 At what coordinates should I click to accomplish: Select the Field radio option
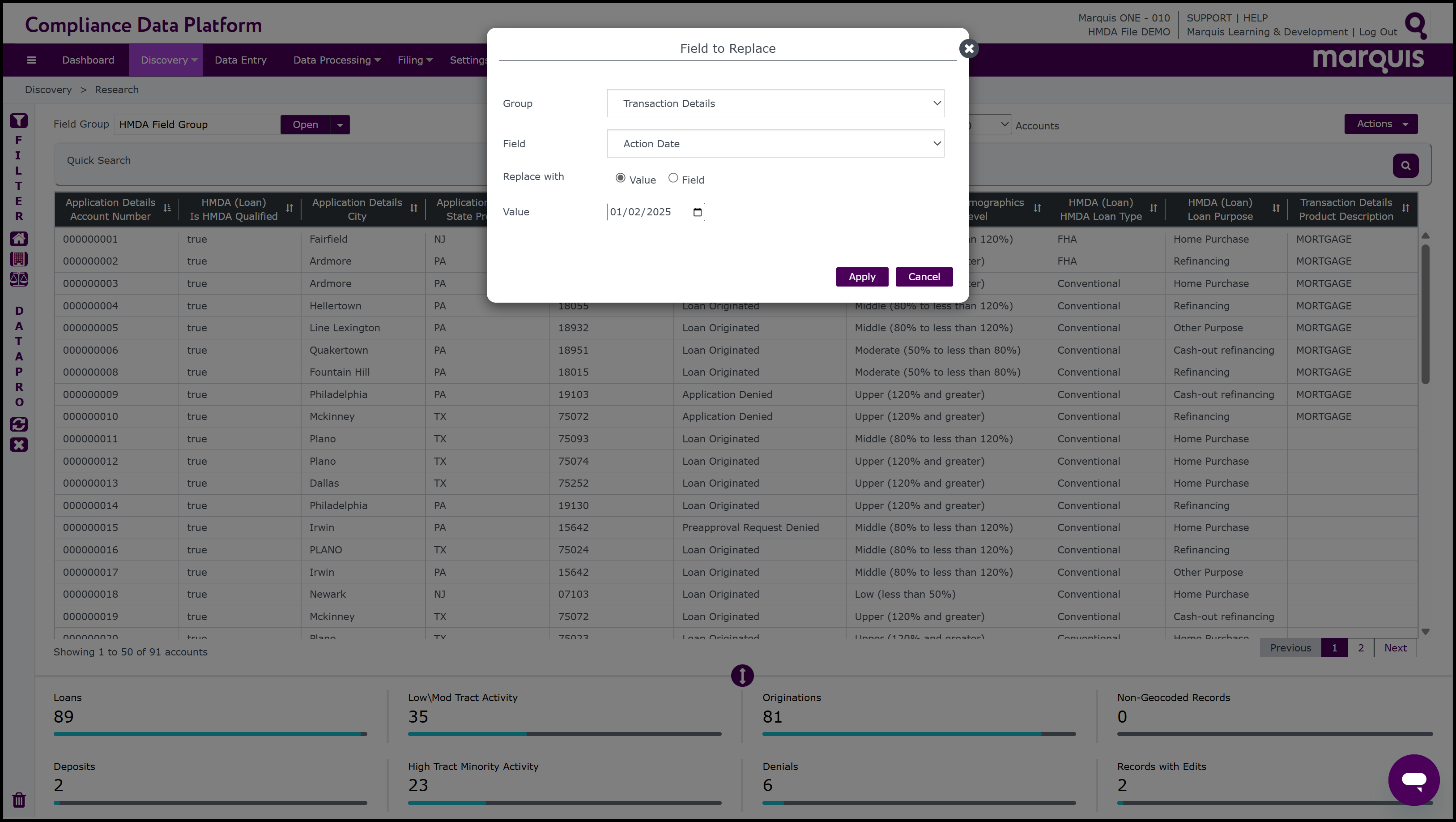pyautogui.click(x=673, y=178)
